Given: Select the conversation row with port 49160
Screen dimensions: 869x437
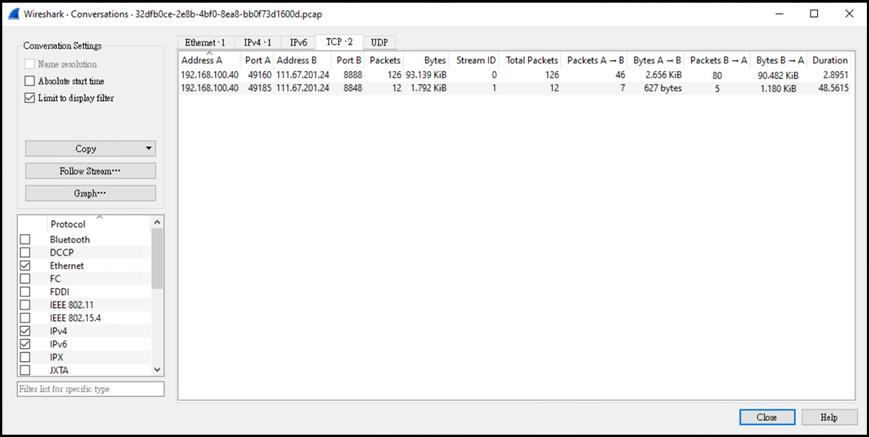Looking at the screenshot, I should [515, 75].
